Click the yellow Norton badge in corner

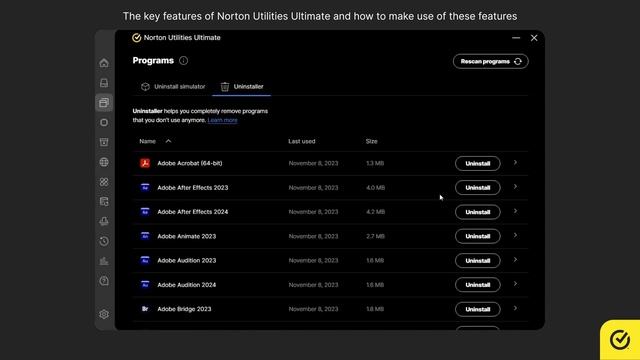click(620, 340)
